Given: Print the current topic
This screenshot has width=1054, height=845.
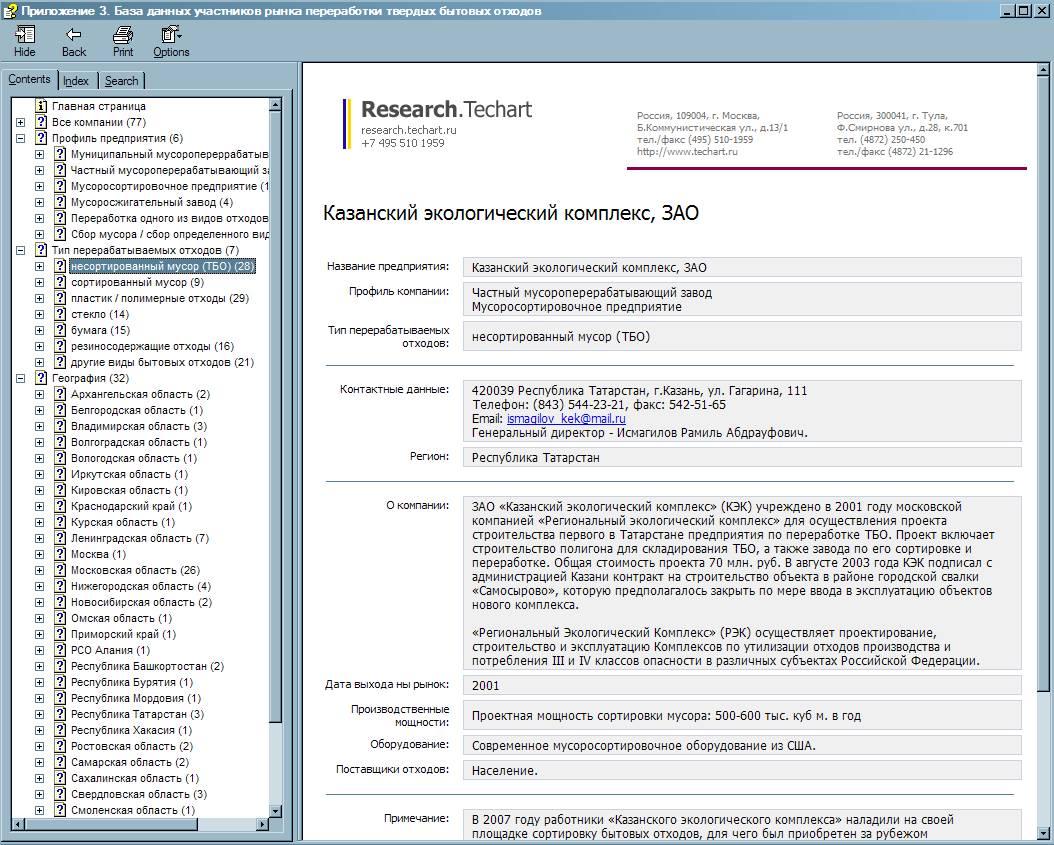Looking at the screenshot, I should [122, 41].
